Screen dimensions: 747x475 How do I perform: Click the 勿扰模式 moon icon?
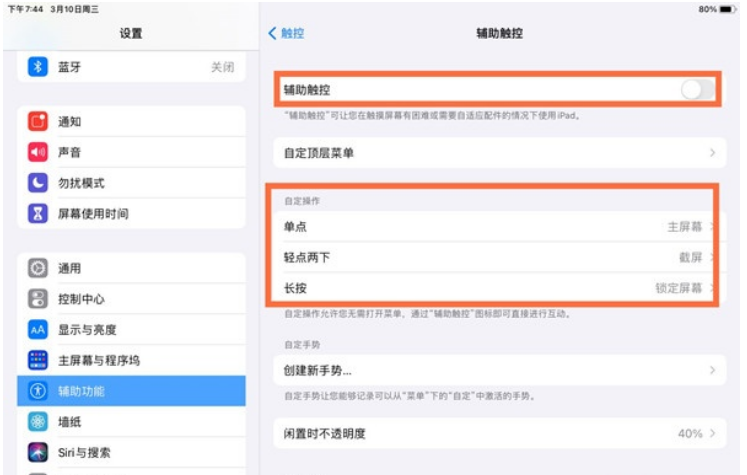pos(38,183)
